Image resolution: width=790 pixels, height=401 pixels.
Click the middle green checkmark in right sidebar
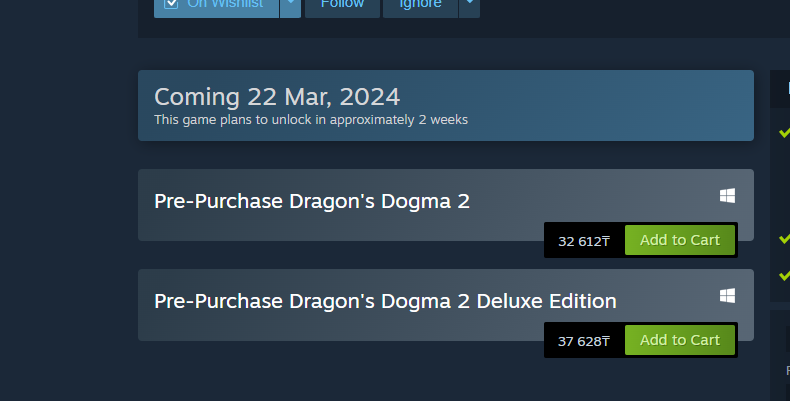click(784, 238)
